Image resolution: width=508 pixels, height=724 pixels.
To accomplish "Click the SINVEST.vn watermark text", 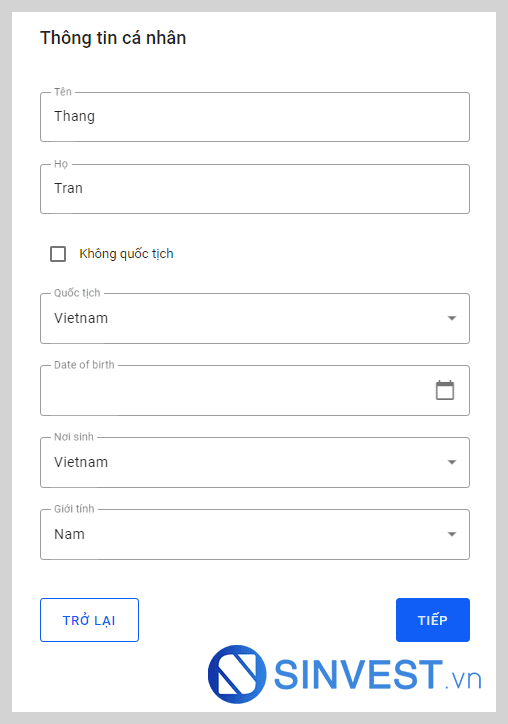I will (378, 675).
